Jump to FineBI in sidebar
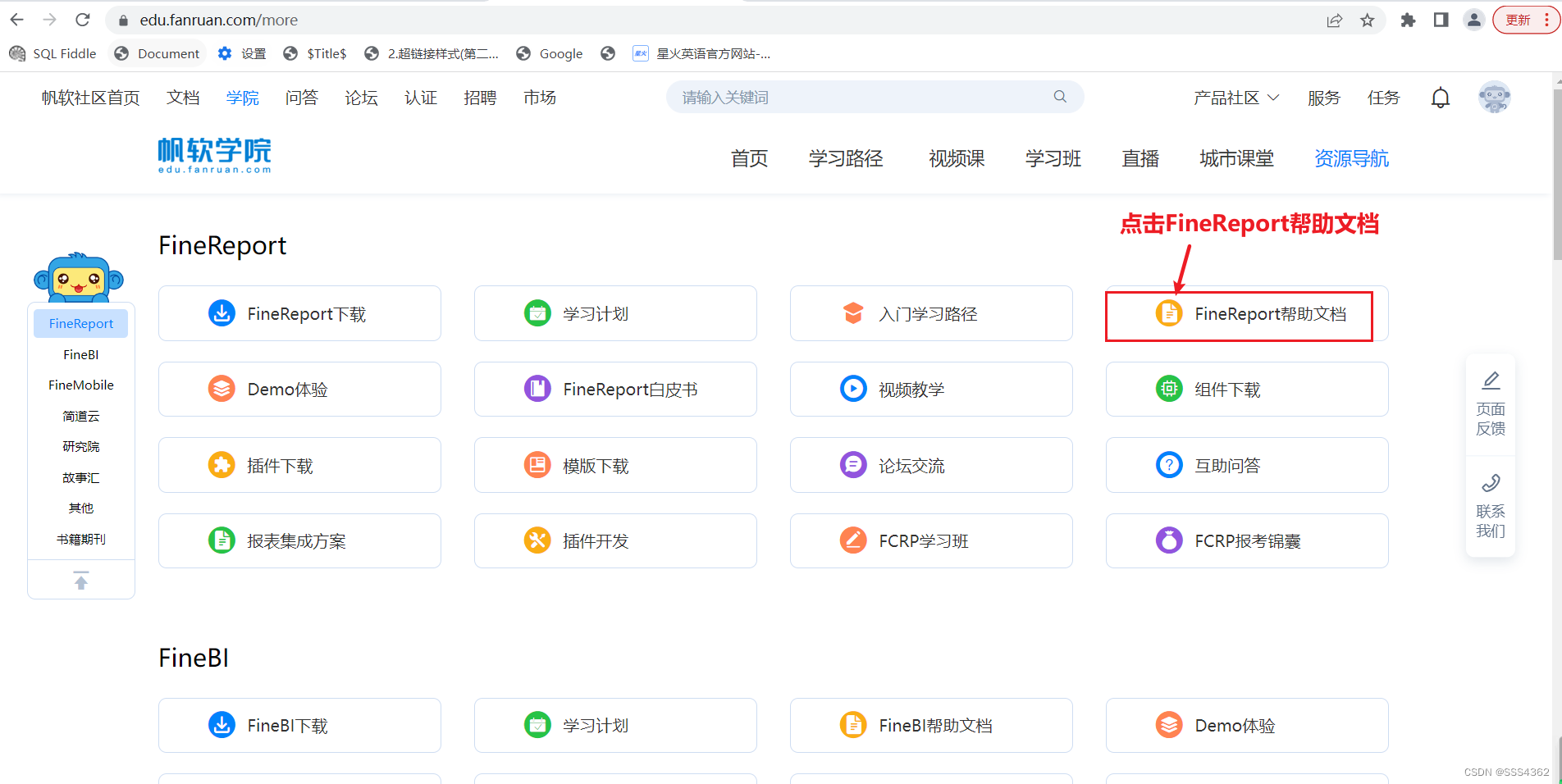The image size is (1562, 784). pos(81,354)
